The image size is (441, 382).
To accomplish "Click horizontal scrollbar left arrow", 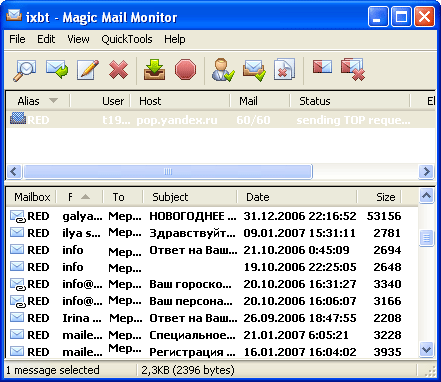I will 14,172.
